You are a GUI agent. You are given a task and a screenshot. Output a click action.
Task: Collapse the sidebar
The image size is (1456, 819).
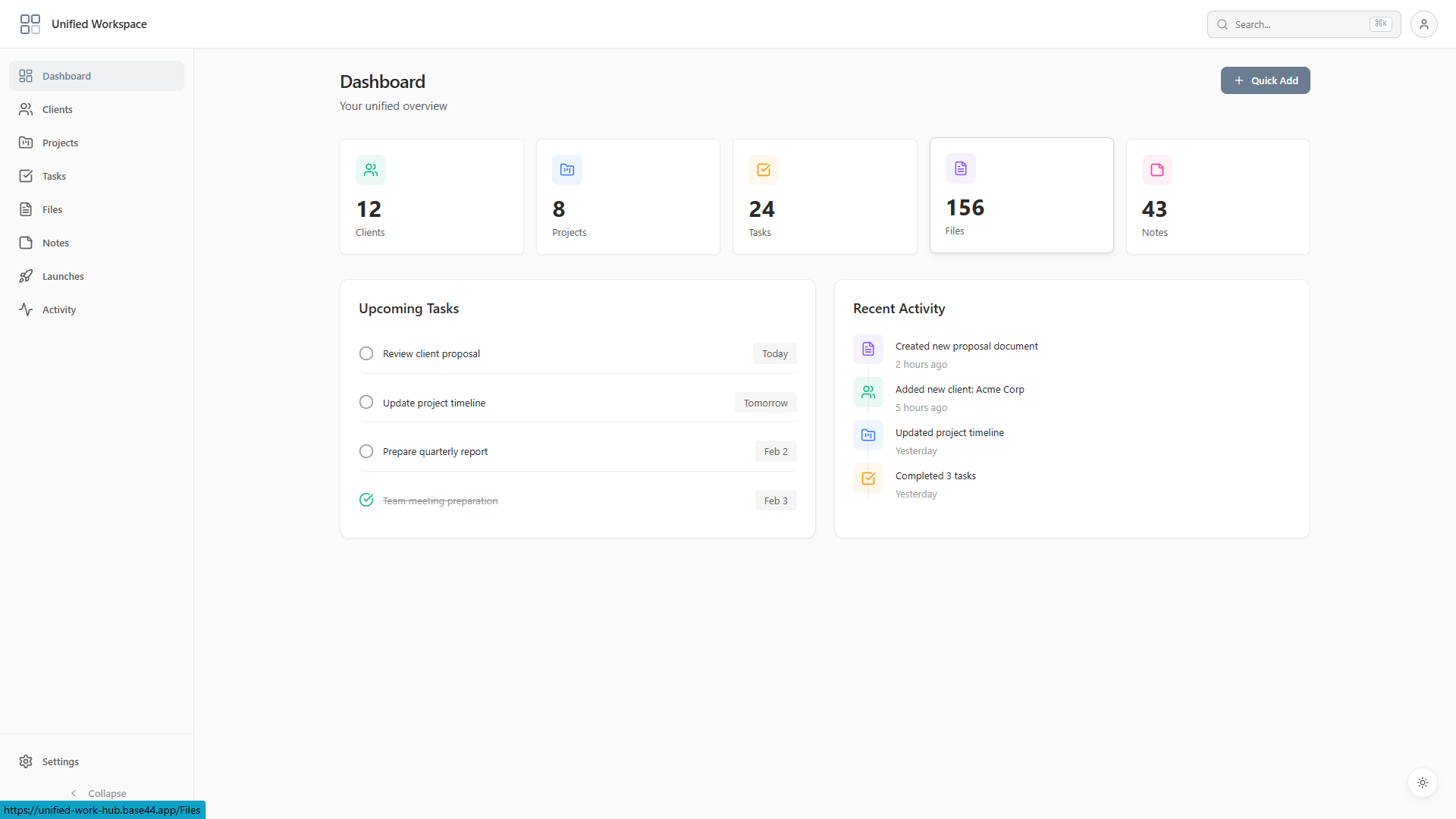(x=97, y=793)
